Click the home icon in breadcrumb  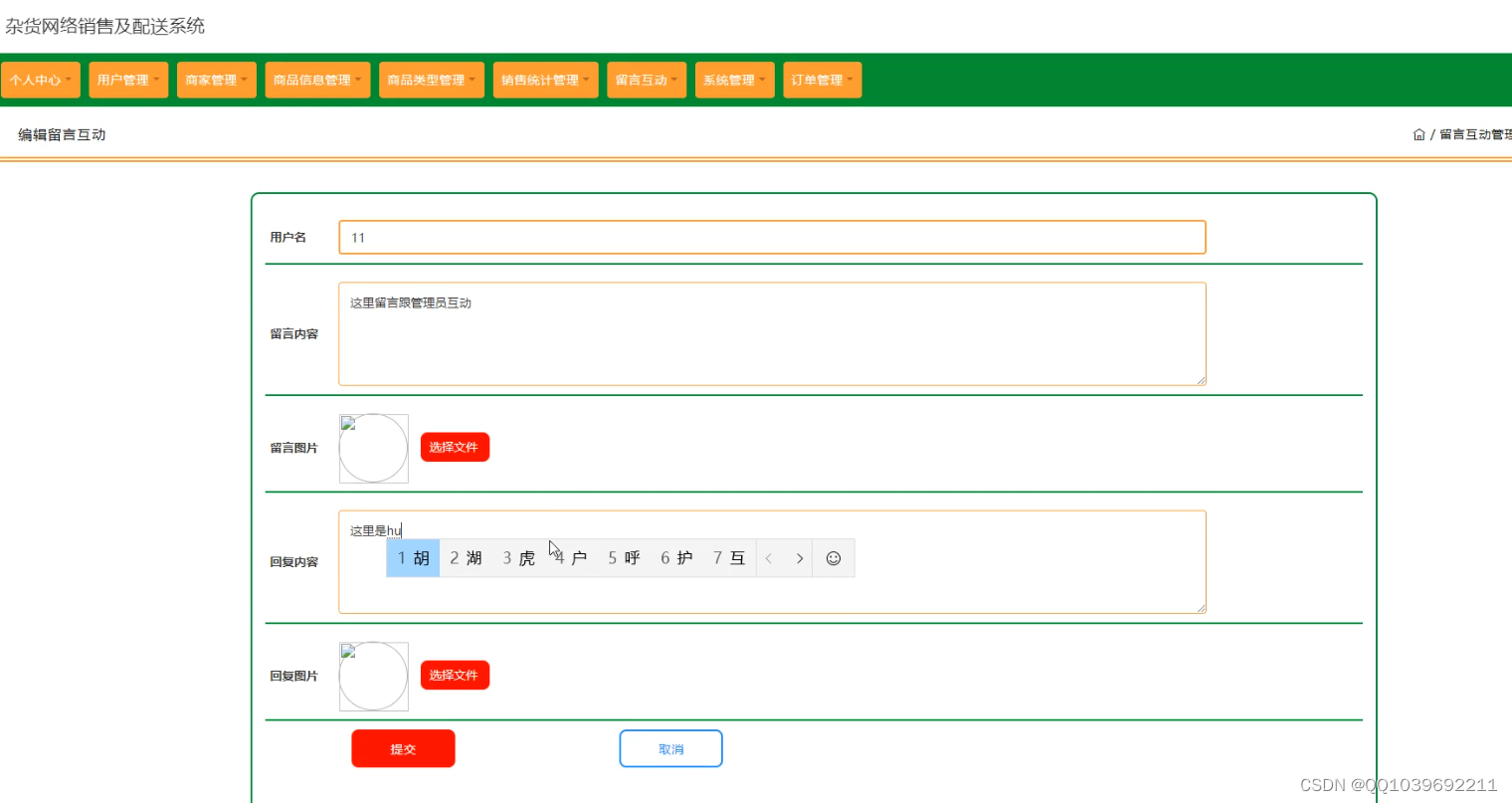click(x=1419, y=134)
